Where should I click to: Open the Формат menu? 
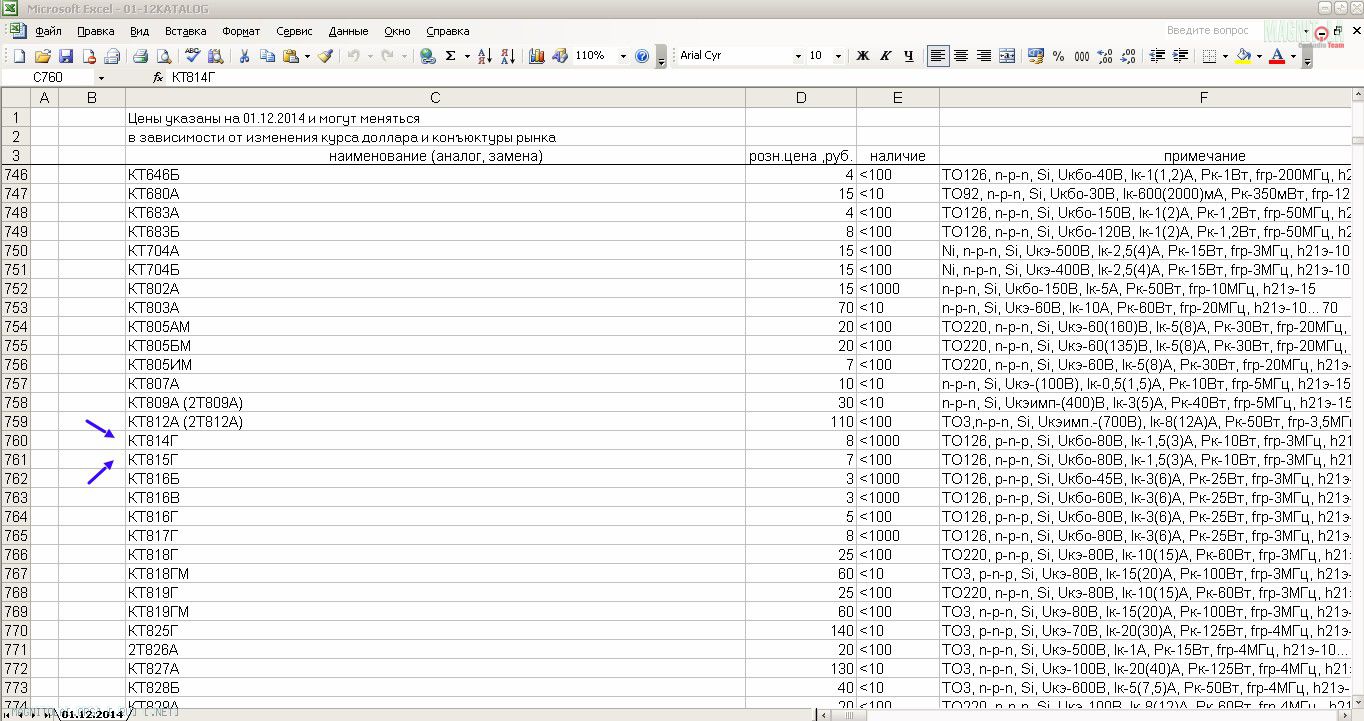click(240, 31)
